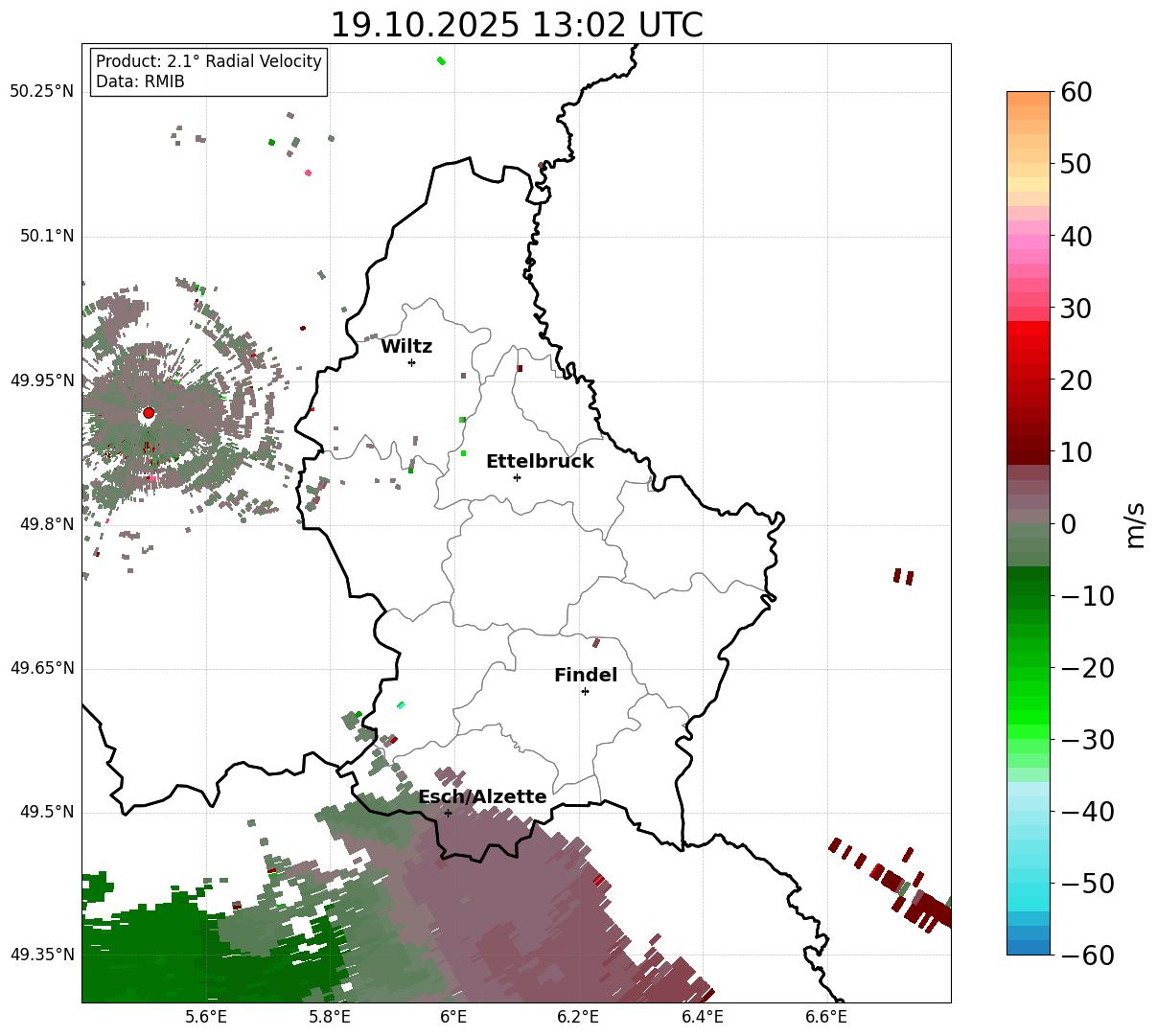
Task: Click the colorbar tick label −50
Action: (x=1088, y=884)
